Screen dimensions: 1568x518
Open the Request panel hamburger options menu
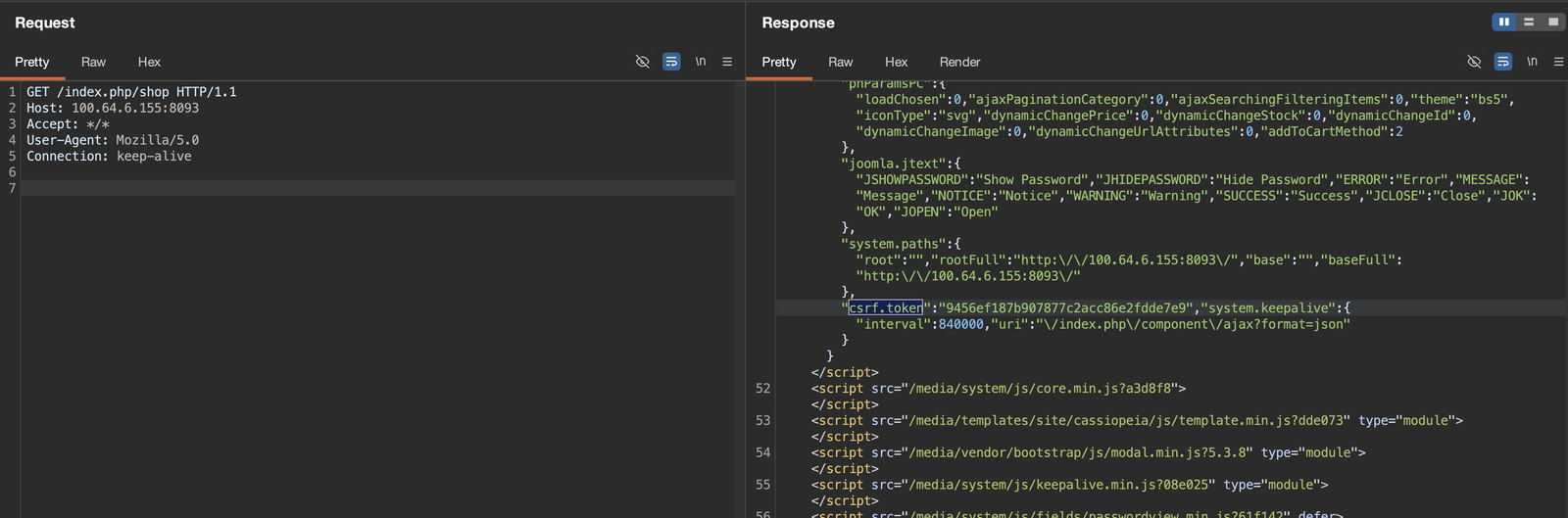point(727,62)
